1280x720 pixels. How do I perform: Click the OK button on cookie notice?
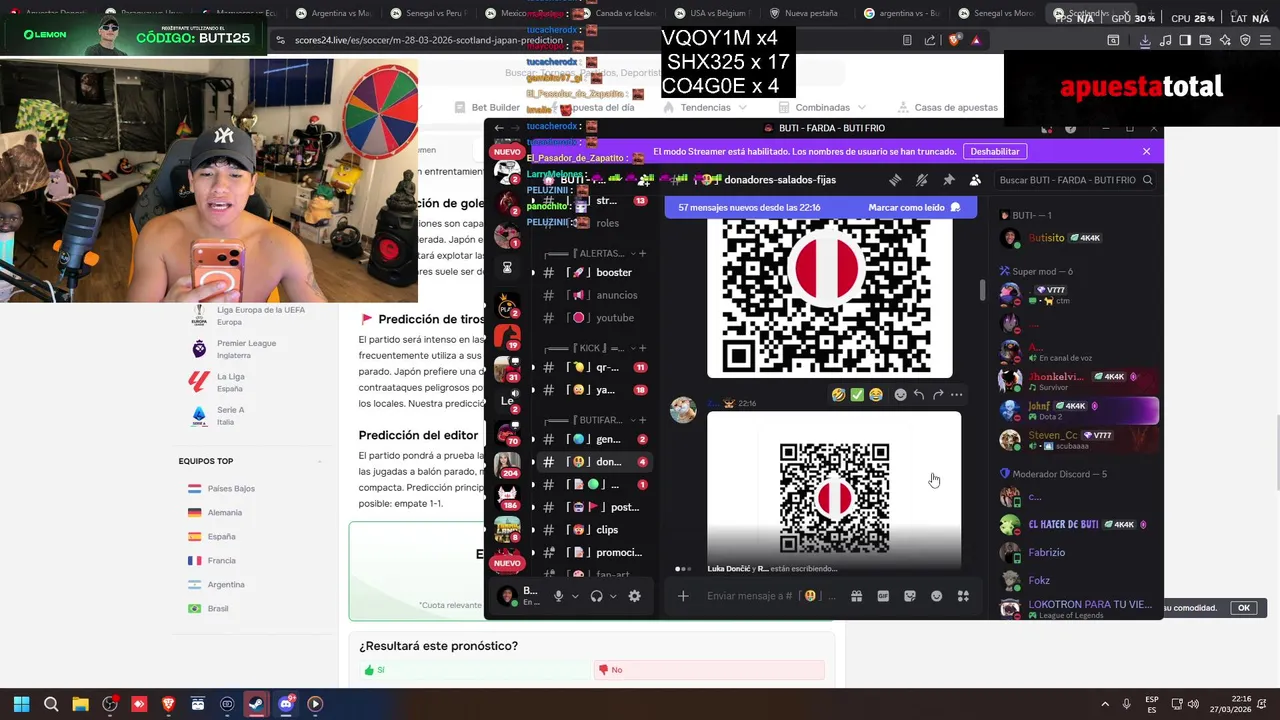pyautogui.click(x=1244, y=608)
